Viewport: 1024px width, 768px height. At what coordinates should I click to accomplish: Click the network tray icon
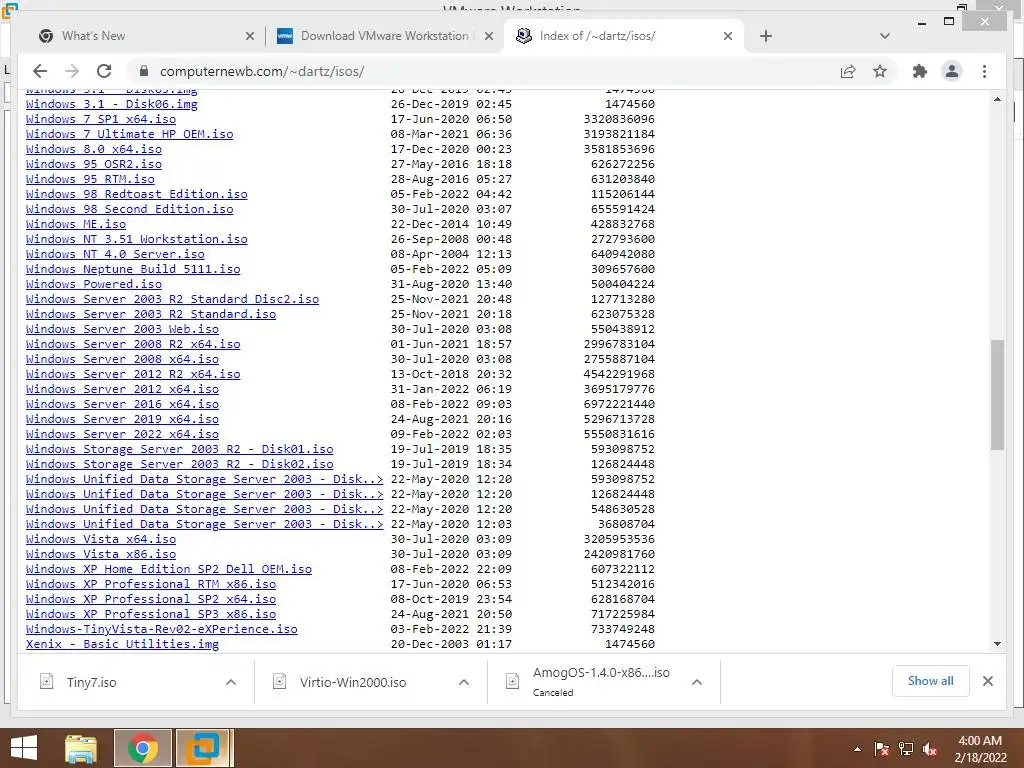906,749
